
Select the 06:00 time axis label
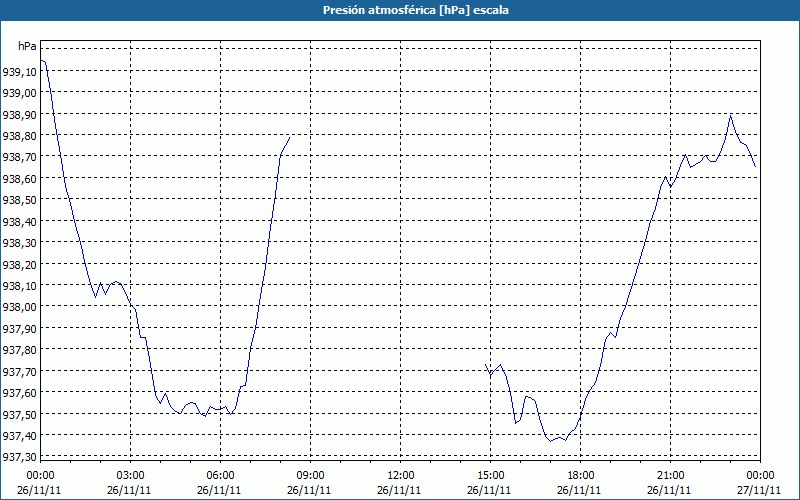(x=220, y=476)
